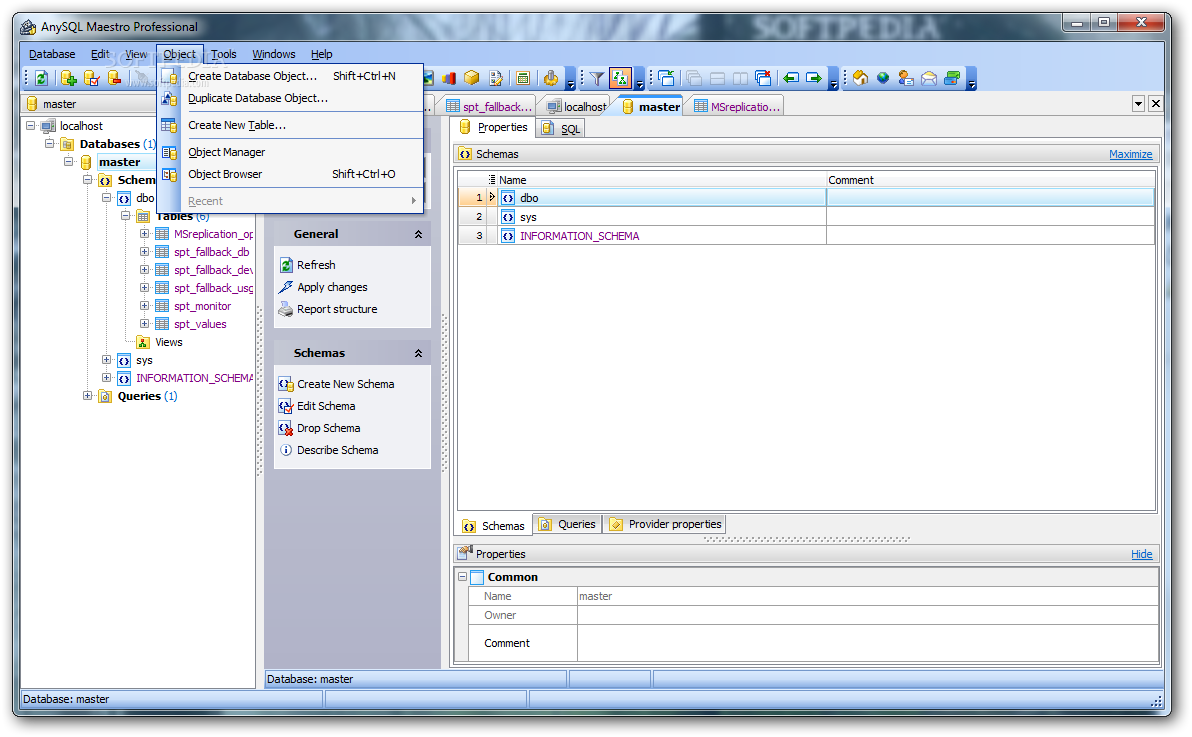Choose Create New Table menu entry
1192x737 pixels.
290,125
